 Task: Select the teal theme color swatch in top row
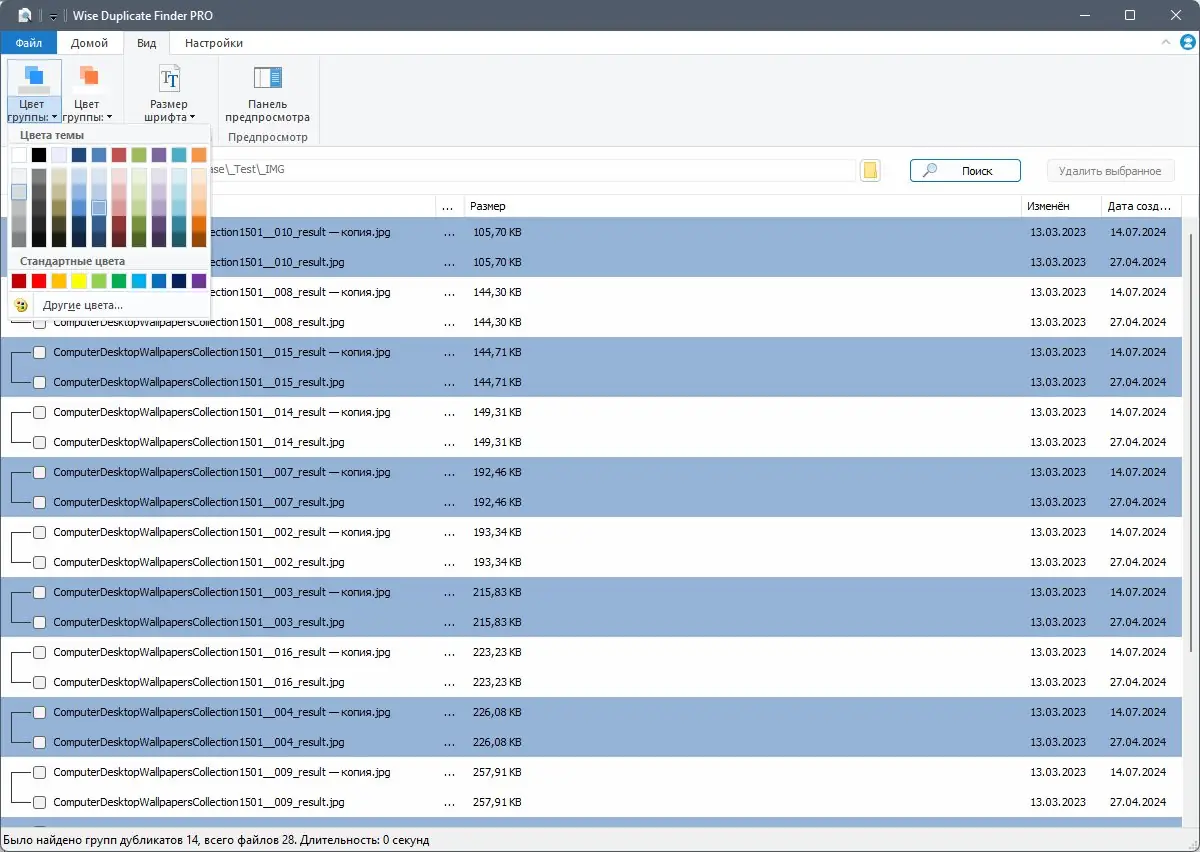pos(179,155)
